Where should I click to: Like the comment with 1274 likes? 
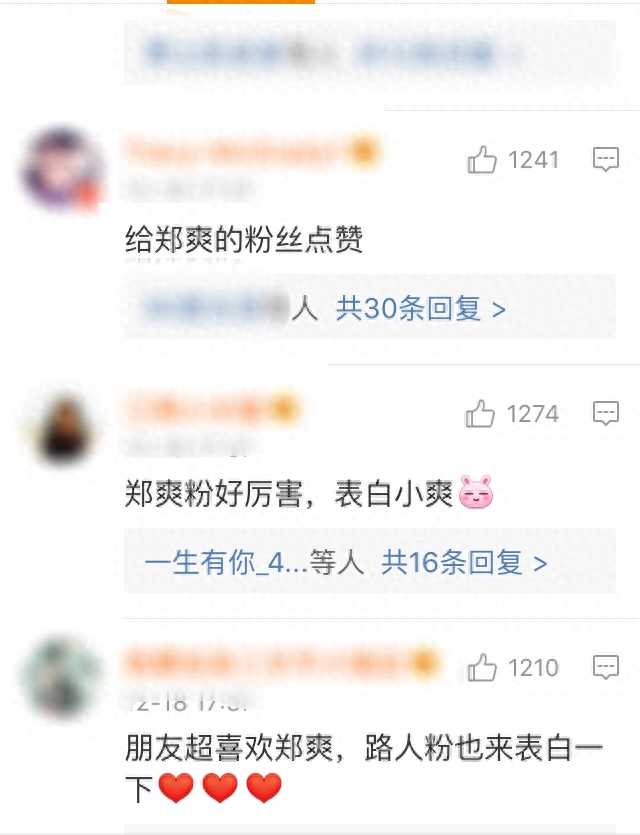pyautogui.click(x=480, y=414)
